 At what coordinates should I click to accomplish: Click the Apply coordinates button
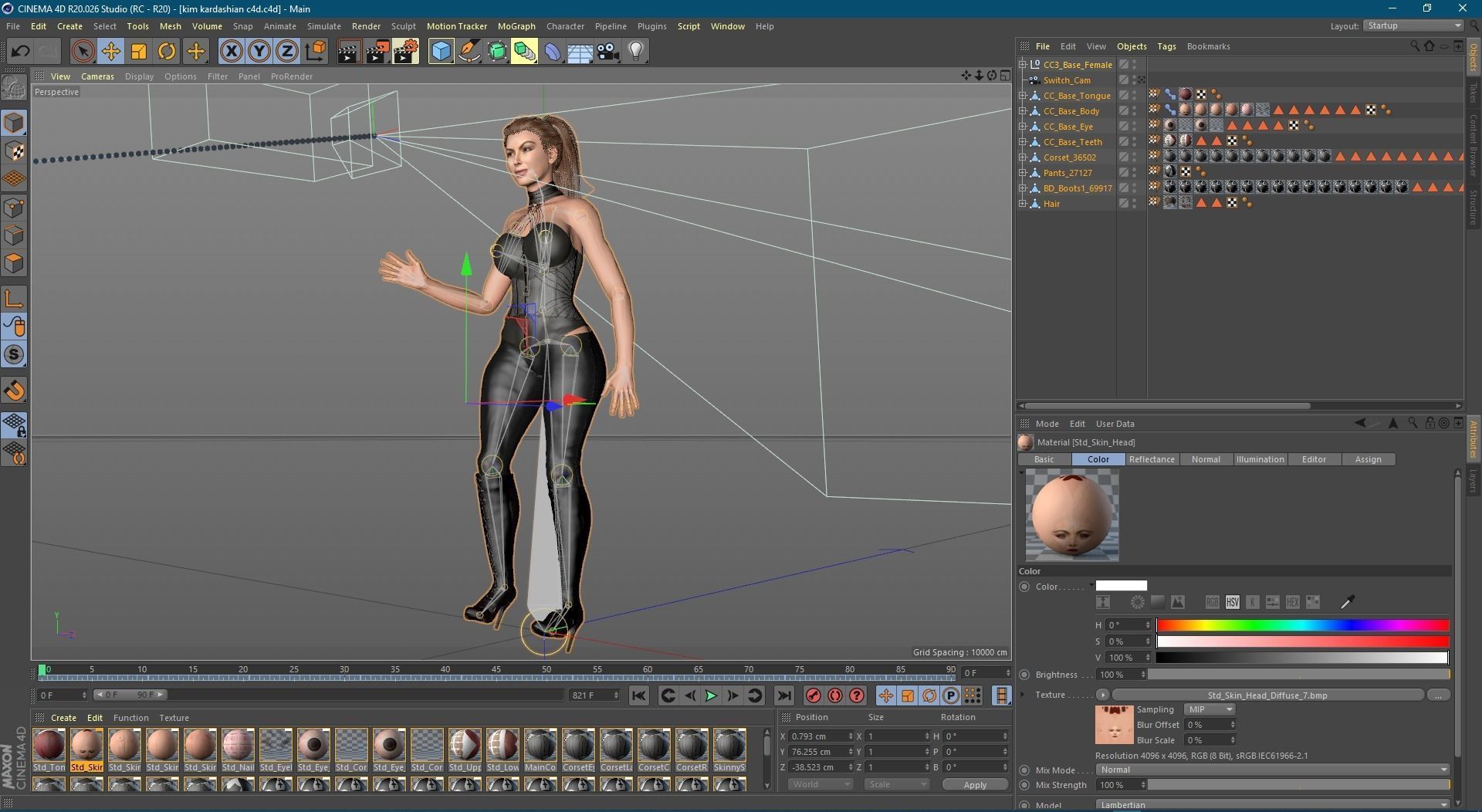(x=975, y=784)
